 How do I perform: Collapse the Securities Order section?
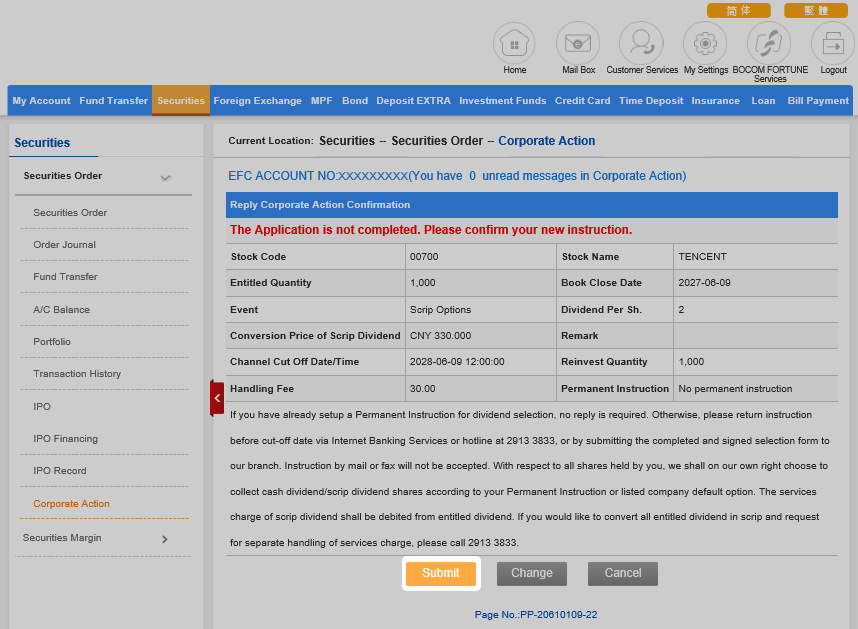[x=166, y=177]
